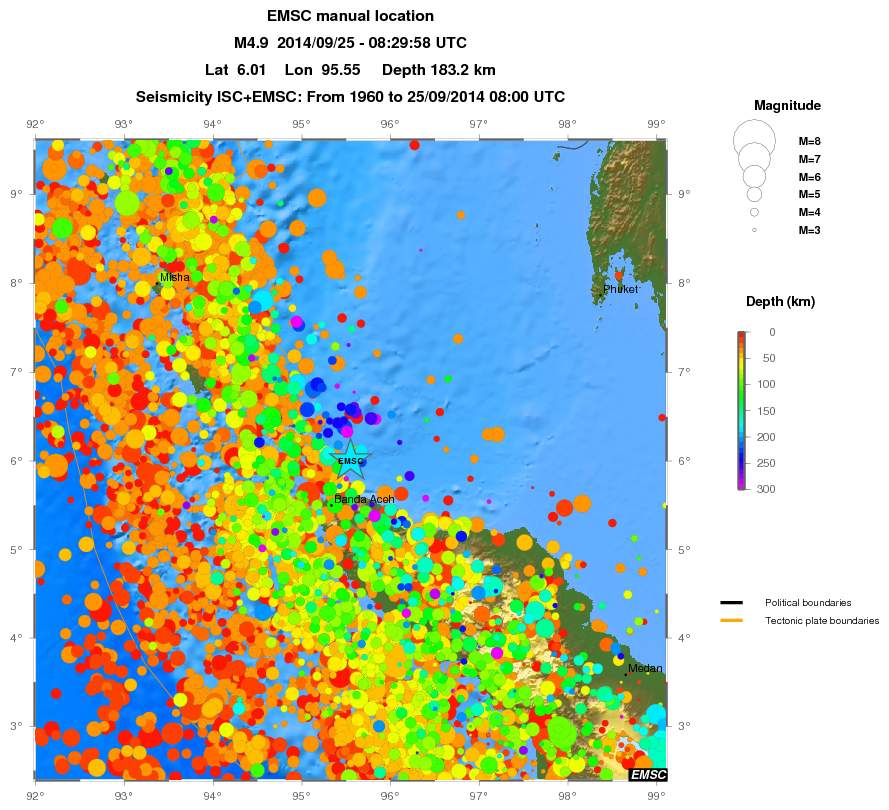Click the top axis 99° longitude label
This screenshot has height=810, width=889.
point(656,124)
